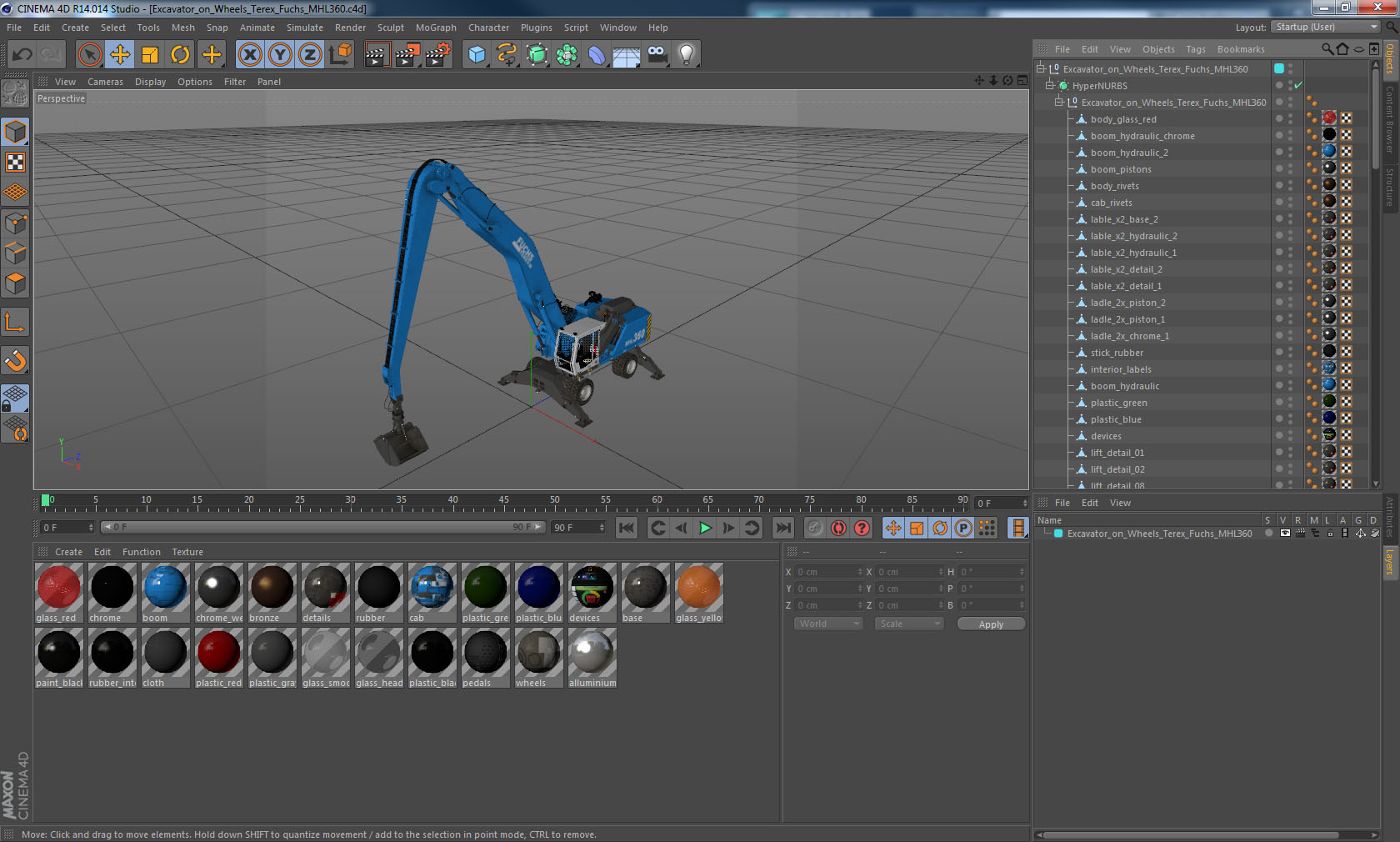Open the Simulate menu

coord(305,28)
